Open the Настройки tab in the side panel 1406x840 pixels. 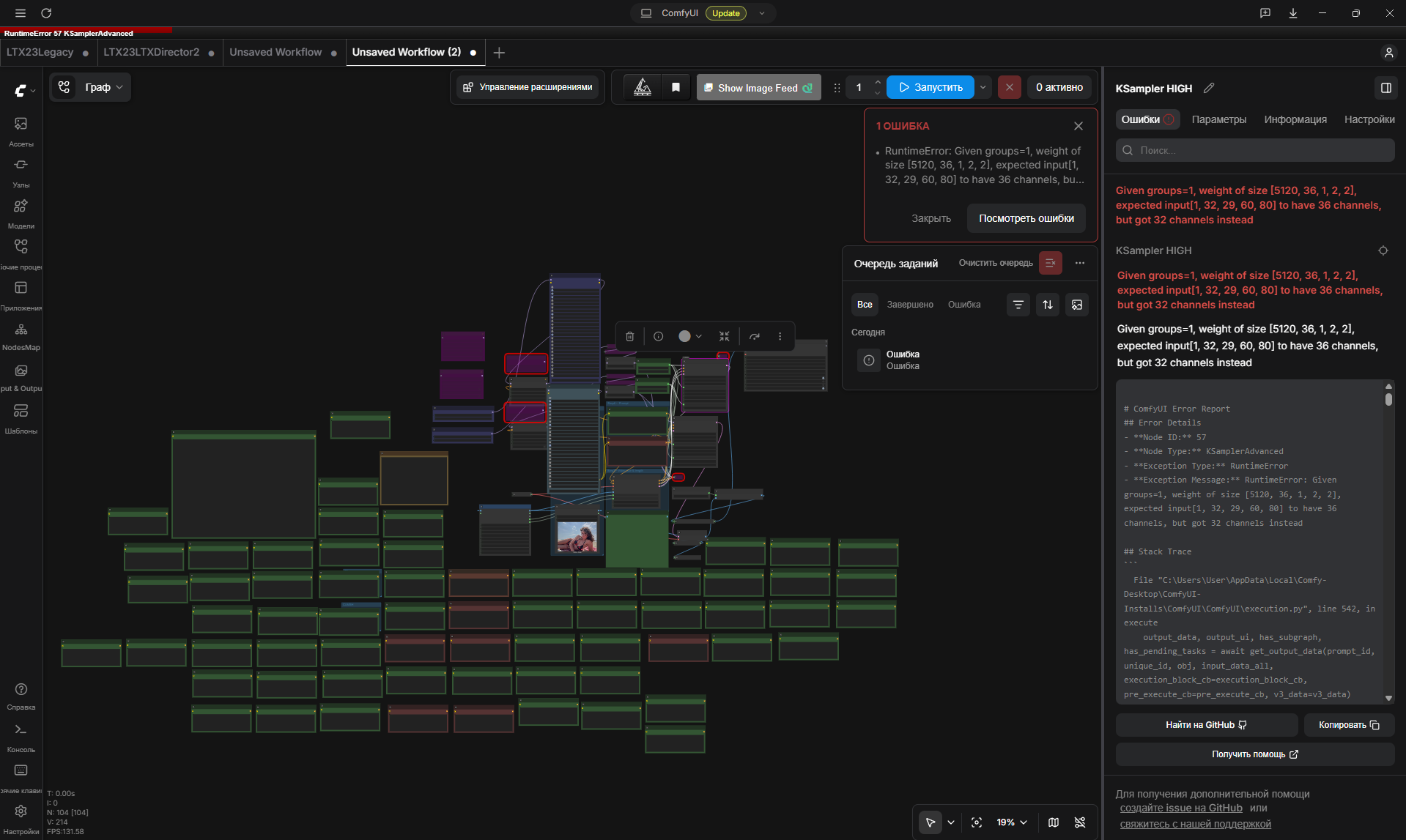click(x=1369, y=119)
